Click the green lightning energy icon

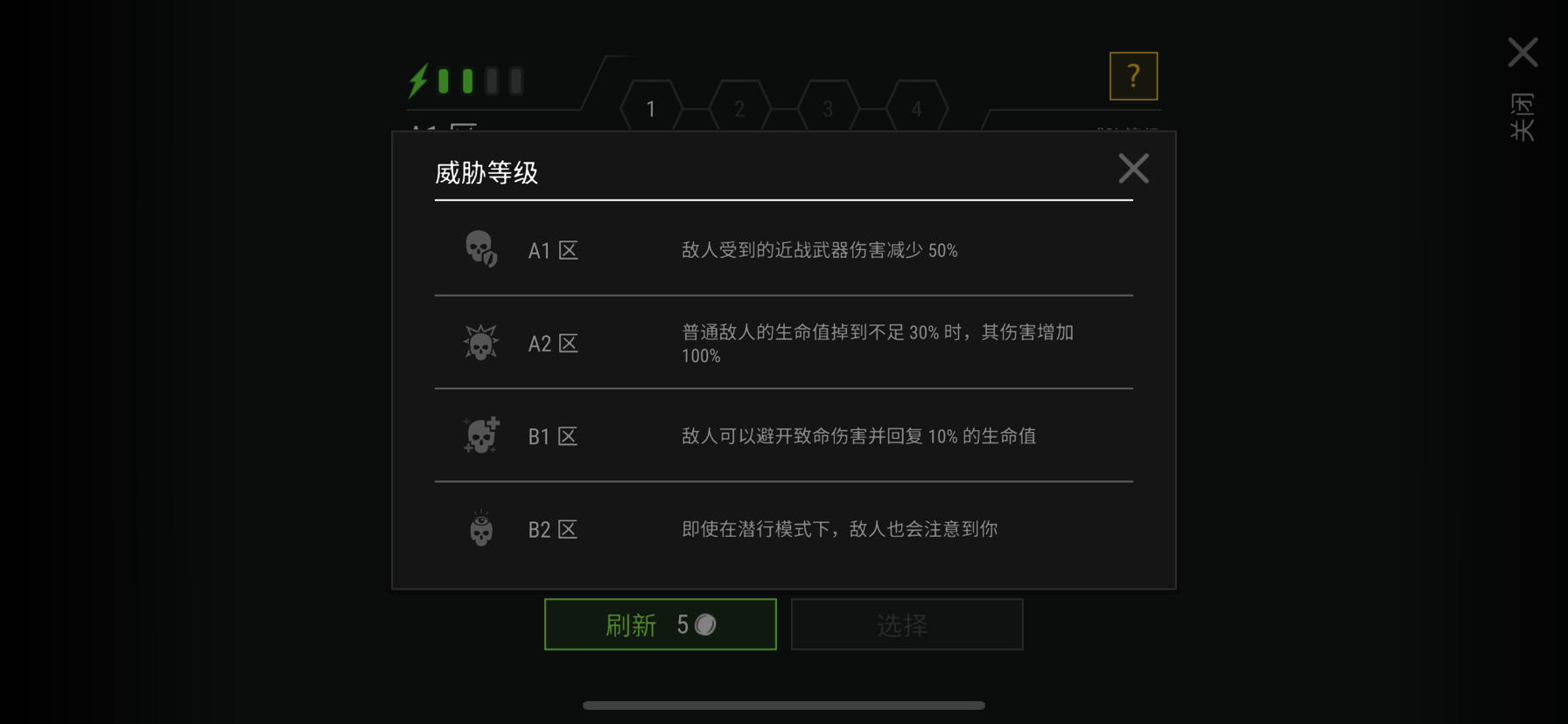(x=418, y=80)
